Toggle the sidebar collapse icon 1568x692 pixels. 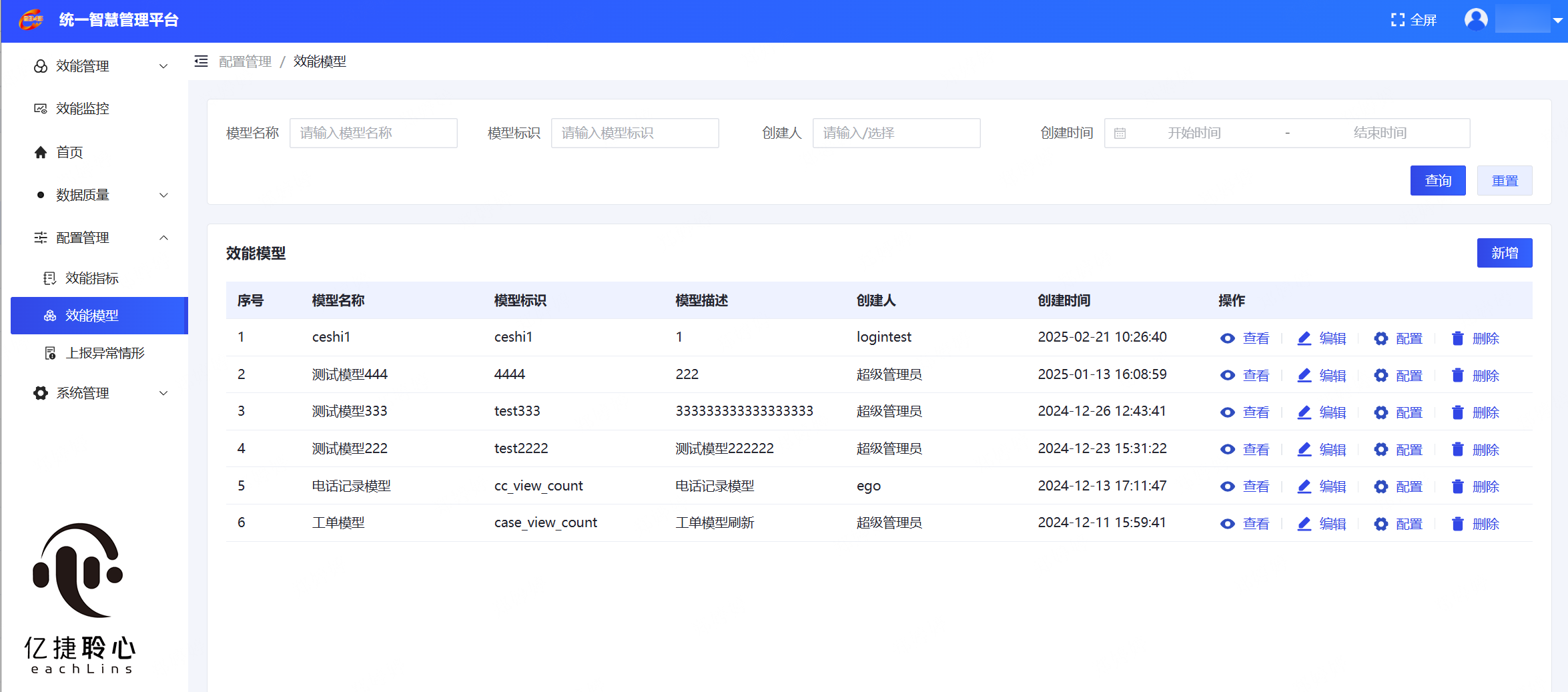(201, 61)
